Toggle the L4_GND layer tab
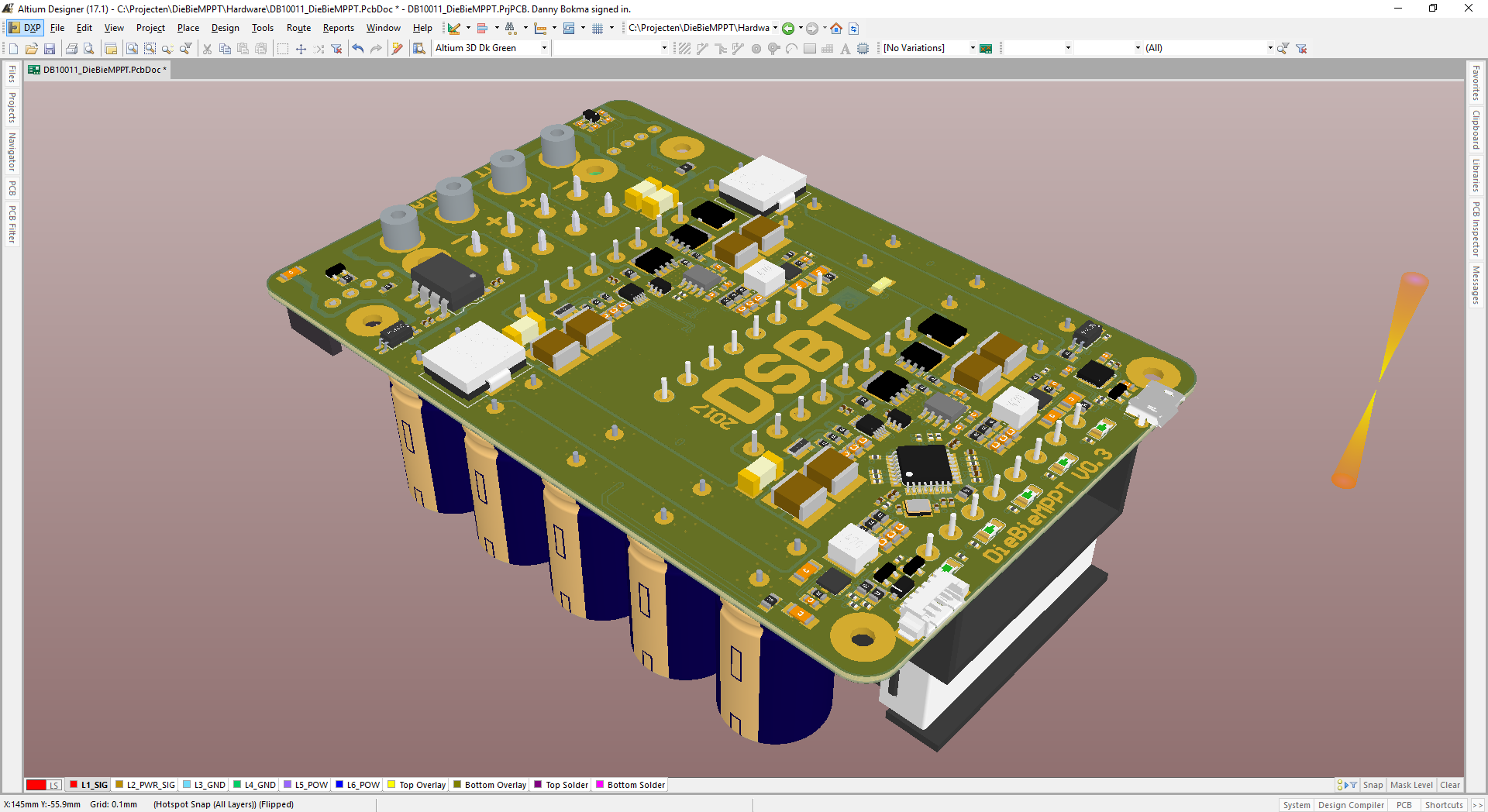1488x812 pixels. tap(254, 785)
